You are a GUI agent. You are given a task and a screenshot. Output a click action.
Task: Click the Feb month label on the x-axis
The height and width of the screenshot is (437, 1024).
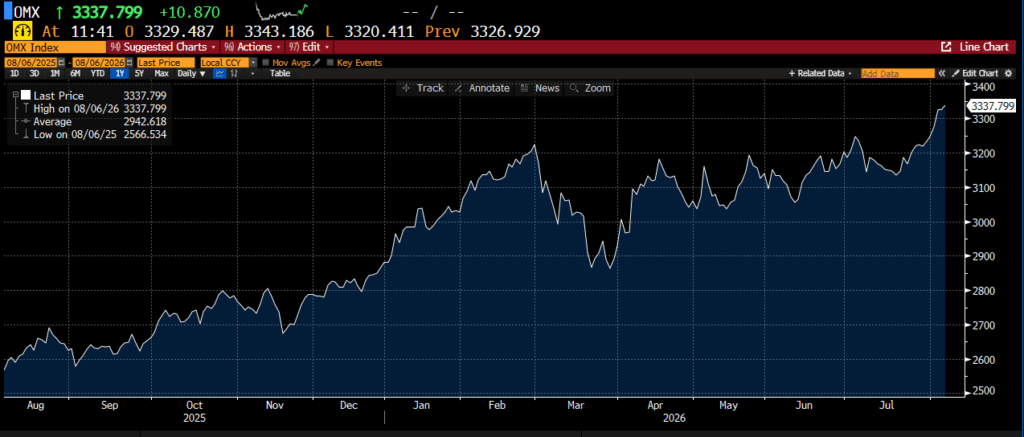tap(497, 406)
